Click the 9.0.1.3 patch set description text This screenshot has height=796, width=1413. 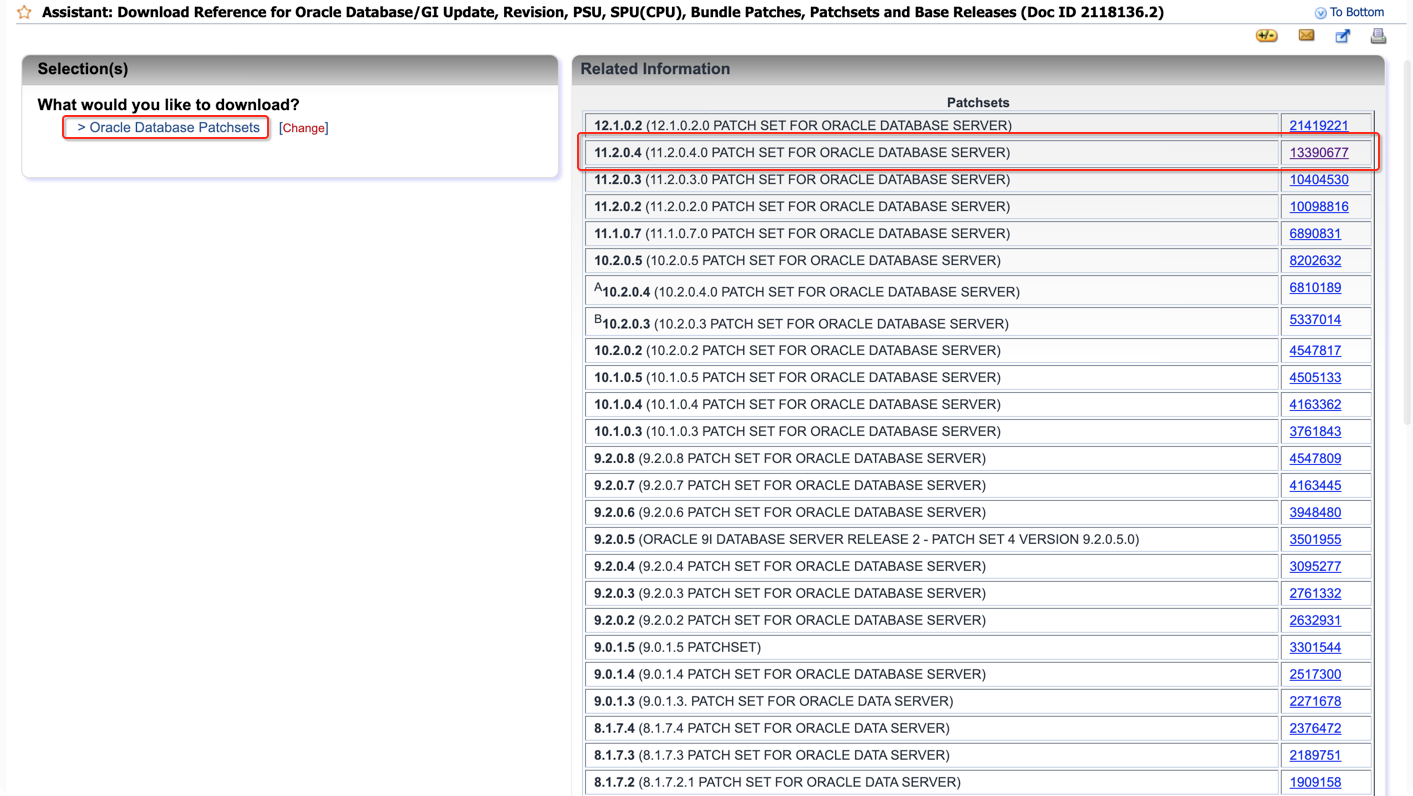(773, 701)
